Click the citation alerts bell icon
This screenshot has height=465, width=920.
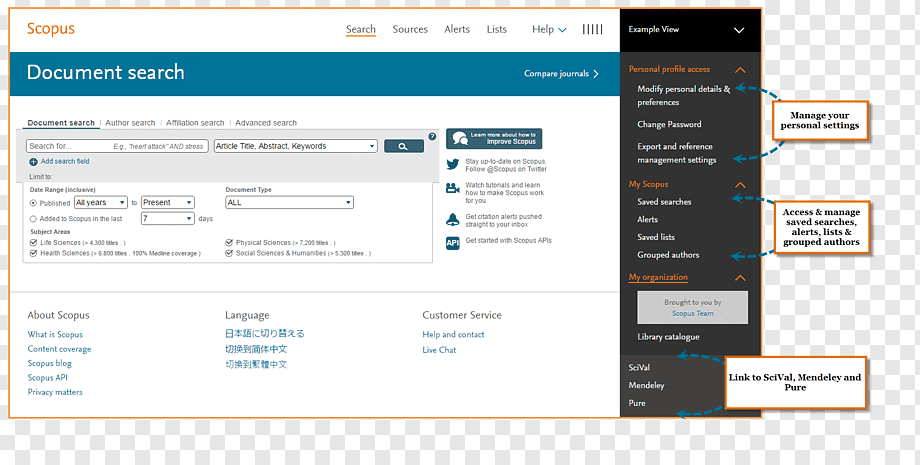452,220
